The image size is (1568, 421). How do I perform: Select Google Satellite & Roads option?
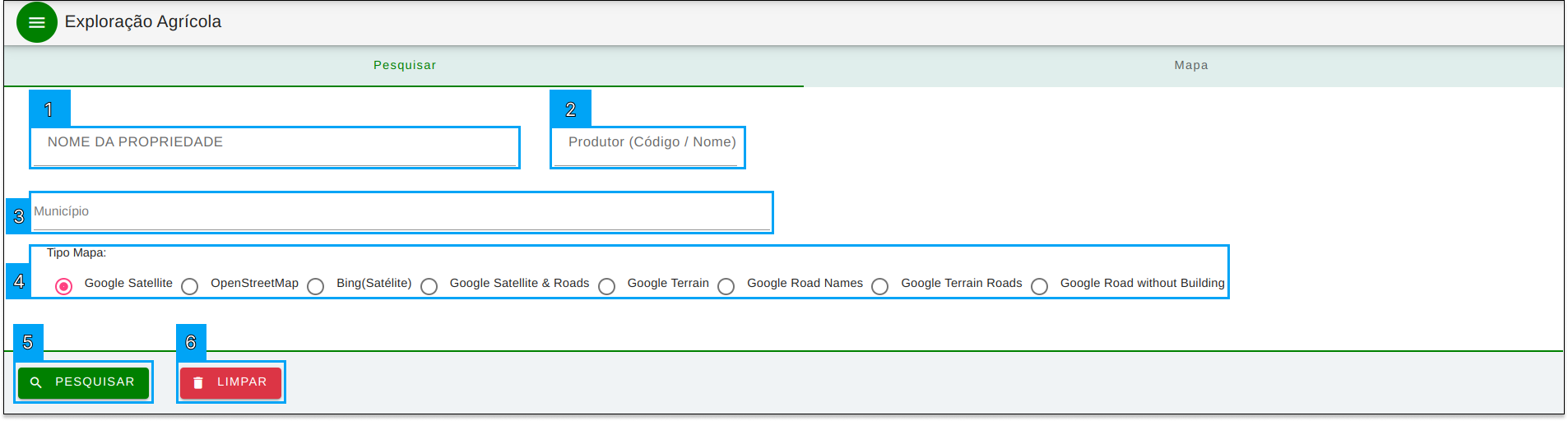pos(429,286)
